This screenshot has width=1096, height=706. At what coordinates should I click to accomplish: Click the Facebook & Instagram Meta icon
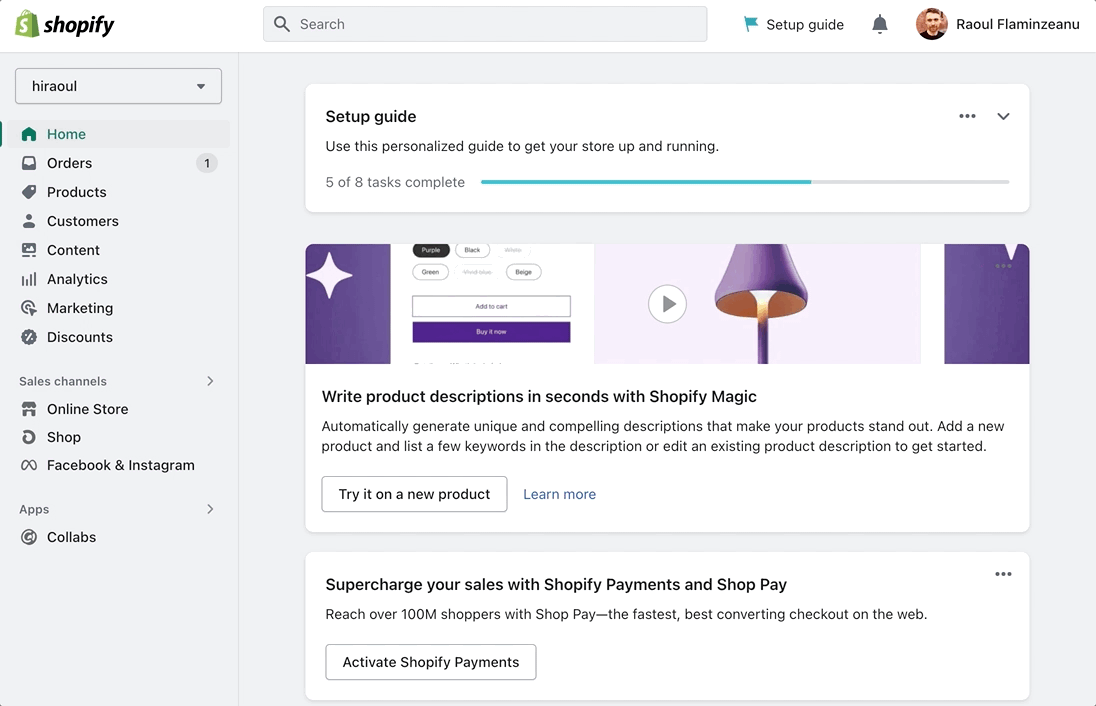(x=29, y=465)
